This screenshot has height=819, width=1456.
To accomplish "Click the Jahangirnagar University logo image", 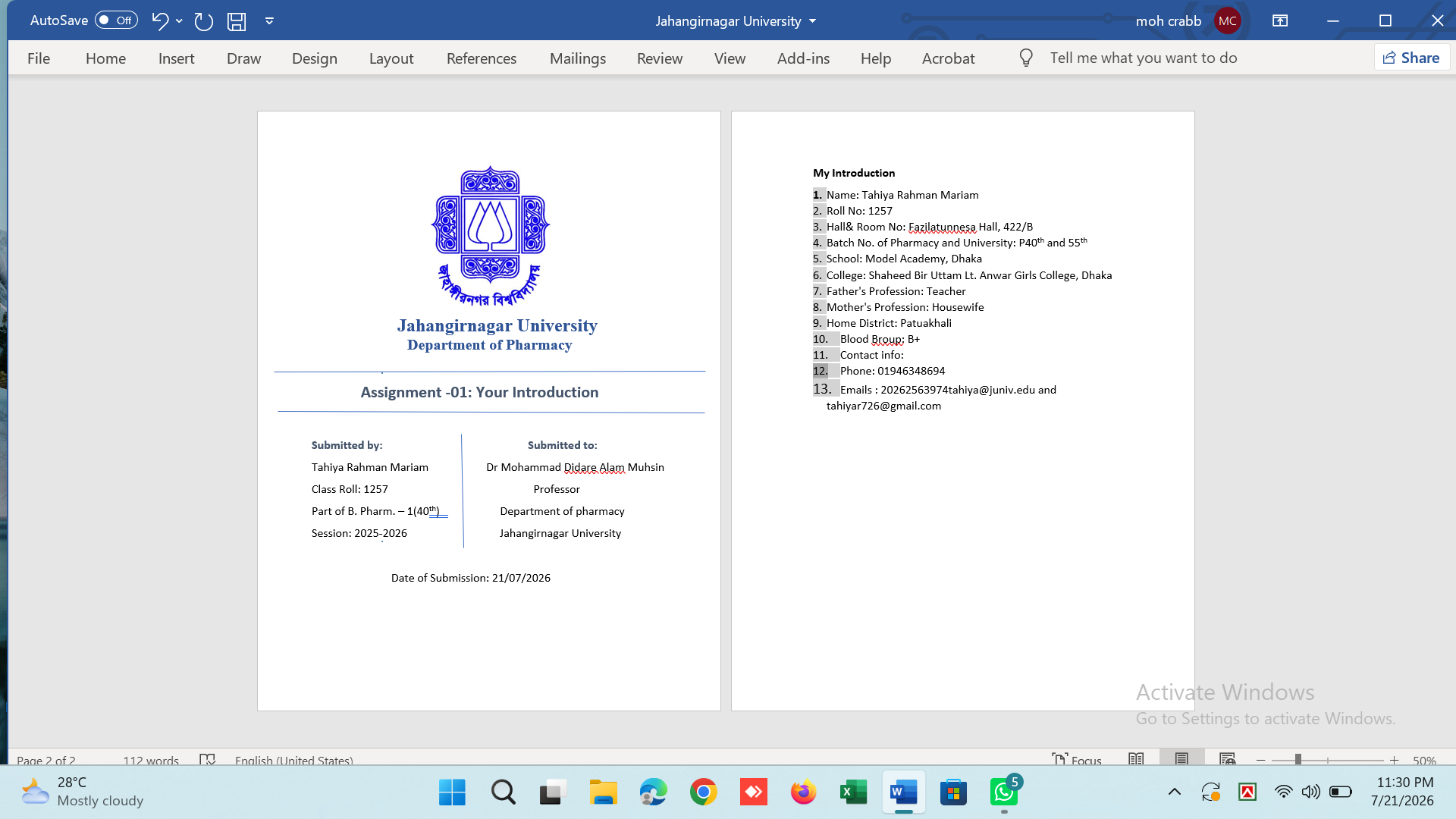I will pyautogui.click(x=491, y=236).
